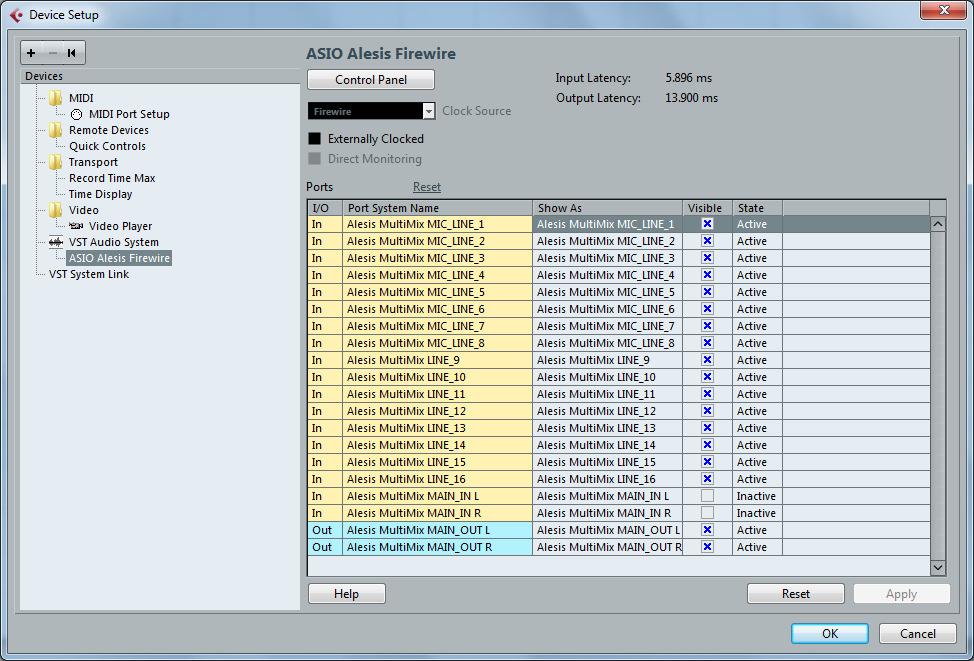Uncheck Visible for the MIC_LINE_1 port

pyautogui.click(x=707, y=224)
